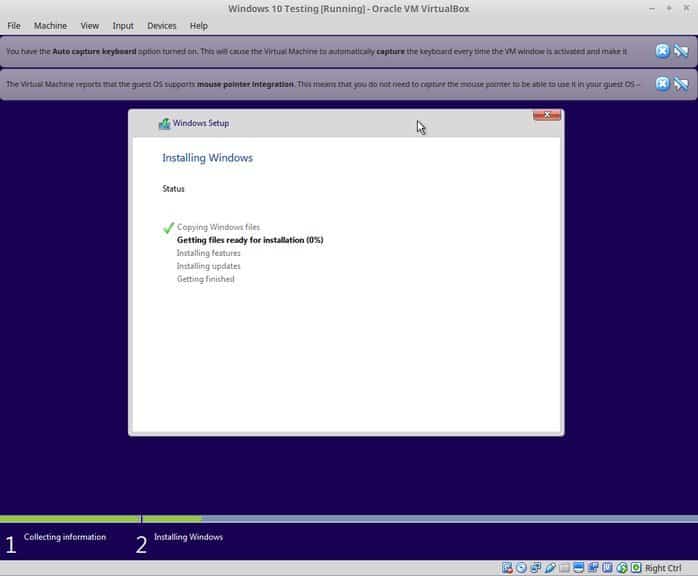The height and width of the screenshot is (576, 698).
Task: Dismiss the mouse pointer integration notification
Action: [662, 84]
